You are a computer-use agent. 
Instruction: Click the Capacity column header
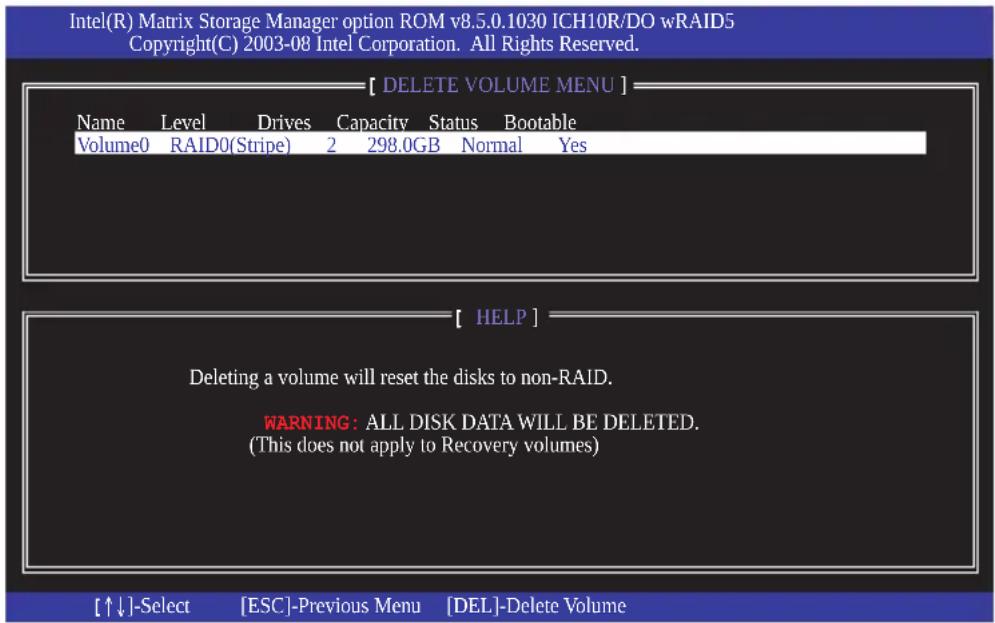click(x=372, y=122)
